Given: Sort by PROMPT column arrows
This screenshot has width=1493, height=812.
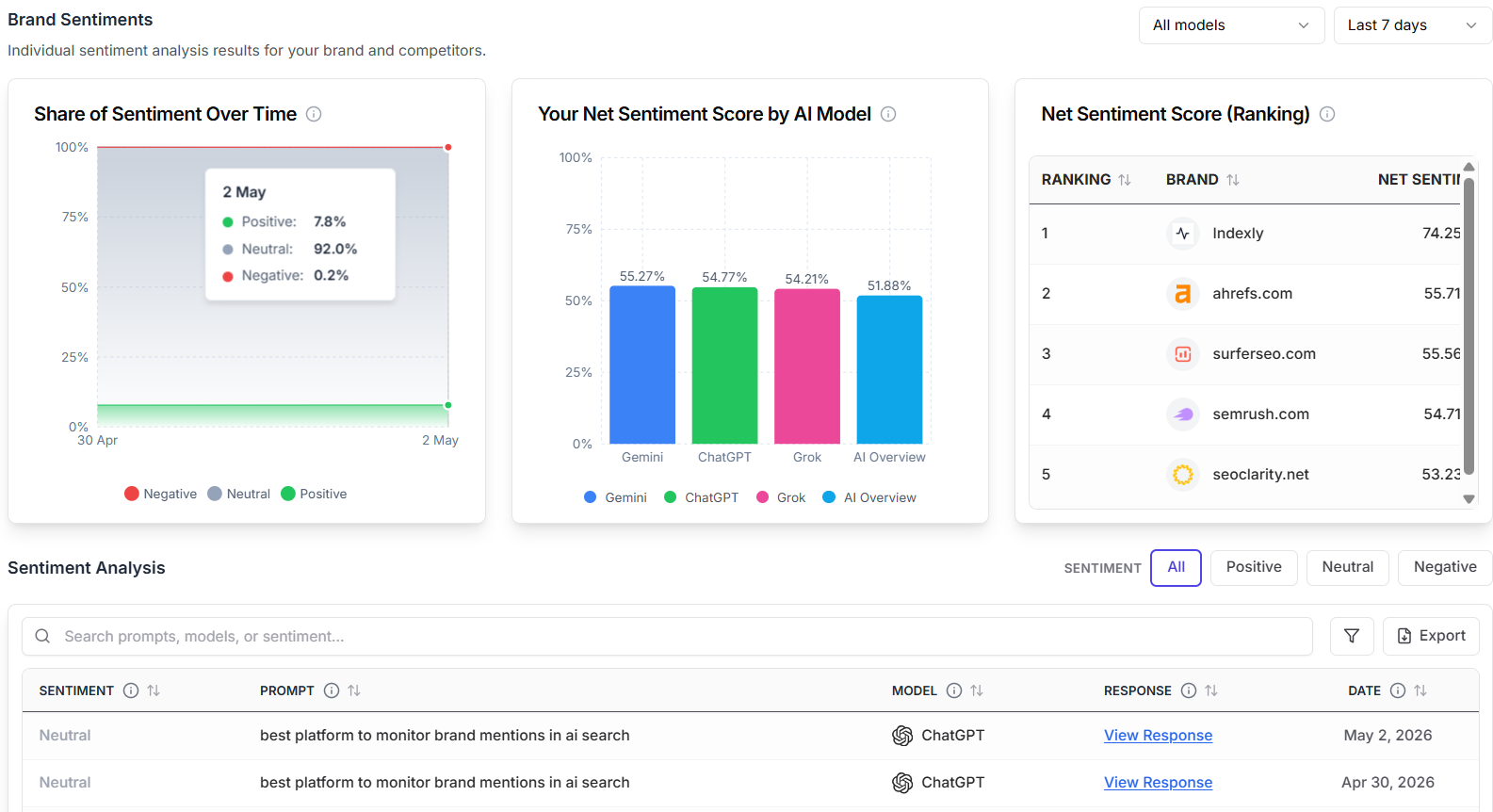Looking at the screenshot, I should 354,690.
